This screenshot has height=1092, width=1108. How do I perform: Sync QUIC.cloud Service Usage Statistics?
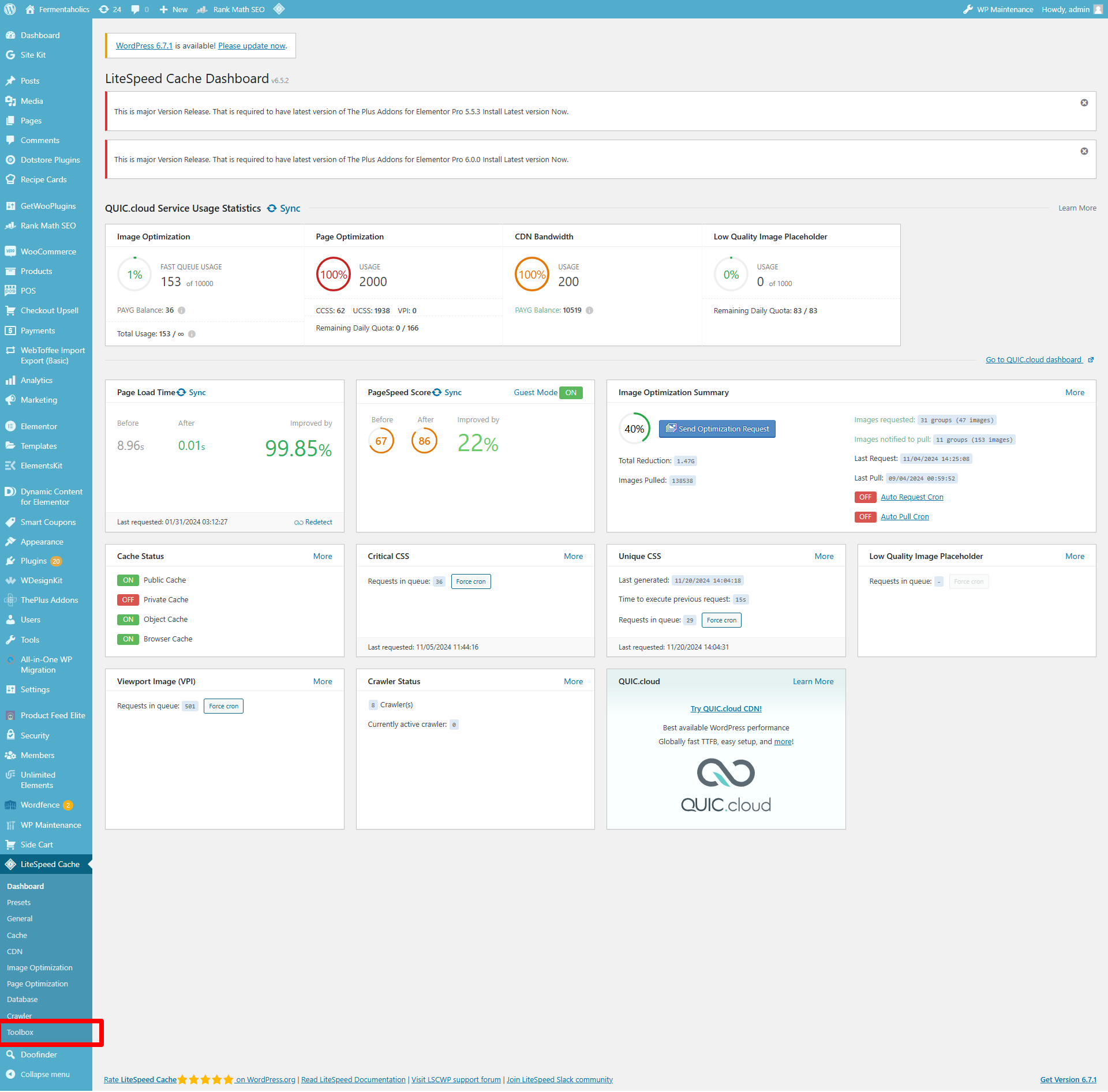pos(284,208)
